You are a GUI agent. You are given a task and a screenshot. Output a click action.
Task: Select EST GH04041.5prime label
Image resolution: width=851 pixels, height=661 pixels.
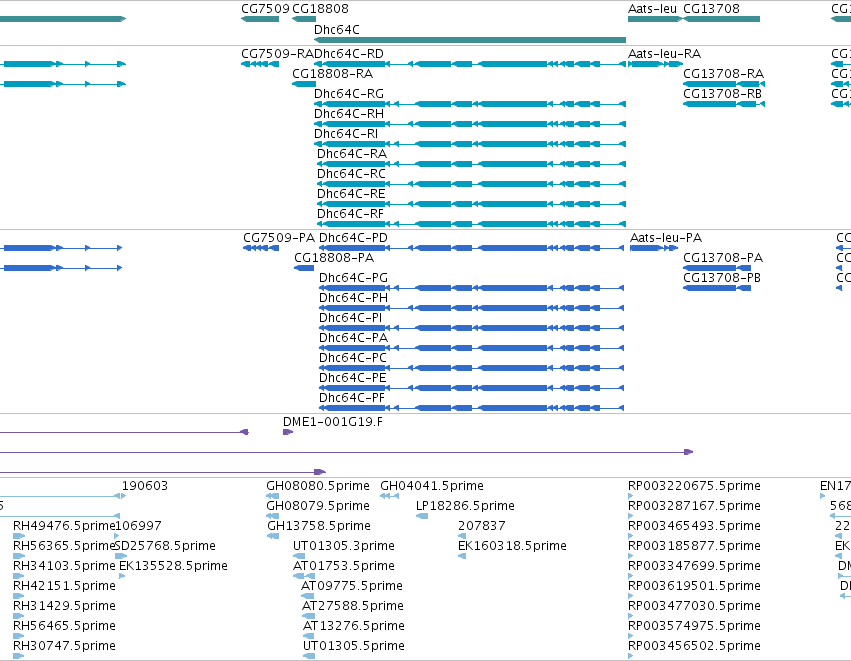(431, 486)
